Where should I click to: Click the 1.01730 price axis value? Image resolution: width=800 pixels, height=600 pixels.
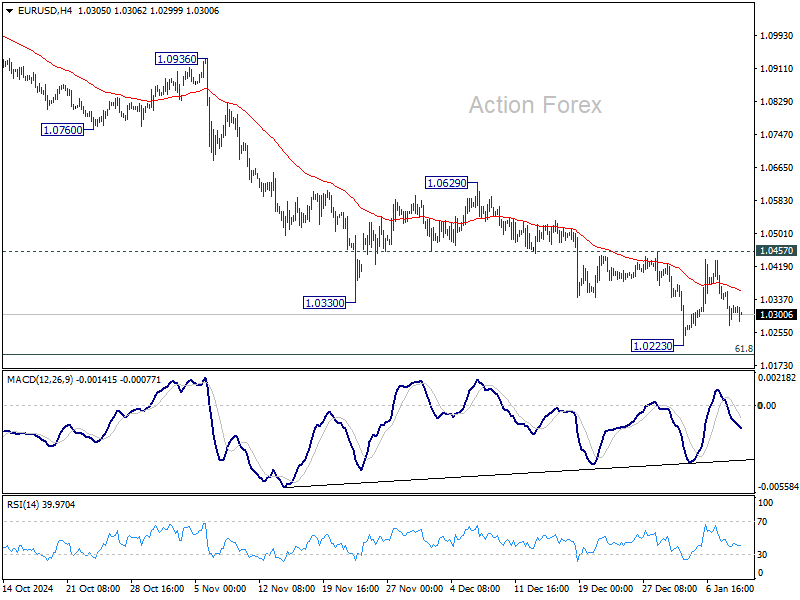coord(777,365)
